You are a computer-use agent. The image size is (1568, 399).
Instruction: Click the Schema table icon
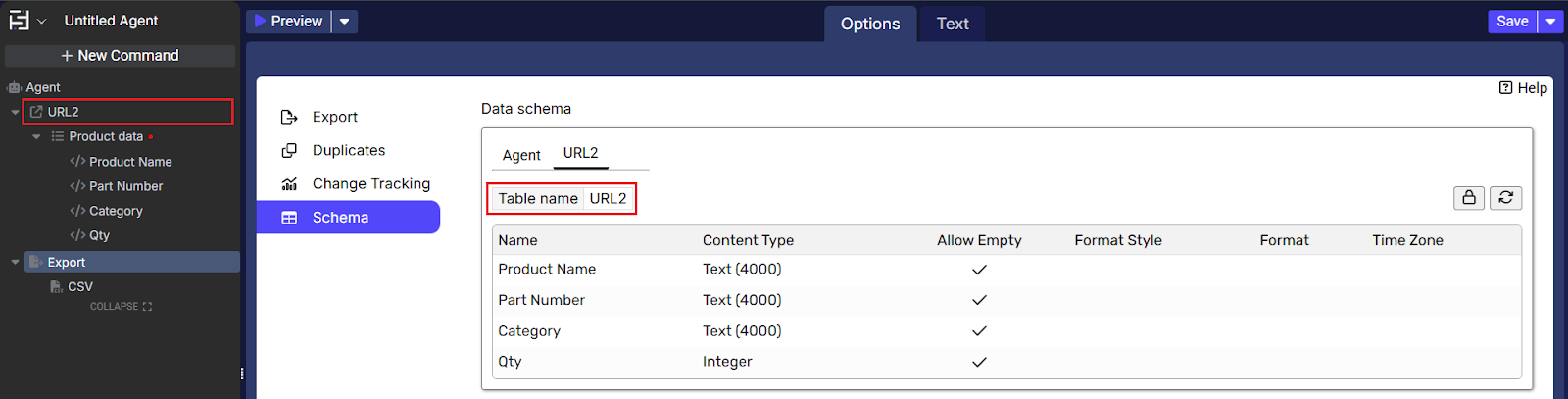[x=289, y=218]
